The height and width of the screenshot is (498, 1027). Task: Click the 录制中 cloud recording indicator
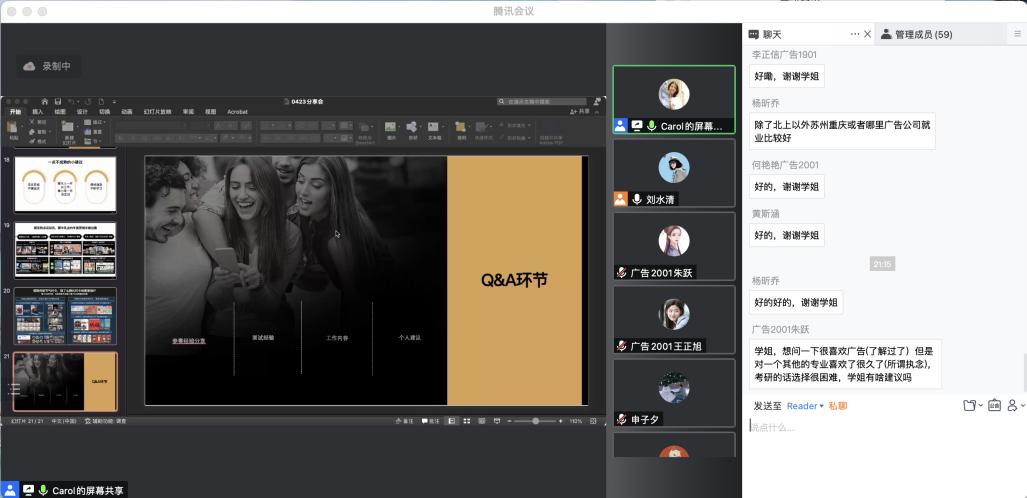click(48, 66)
